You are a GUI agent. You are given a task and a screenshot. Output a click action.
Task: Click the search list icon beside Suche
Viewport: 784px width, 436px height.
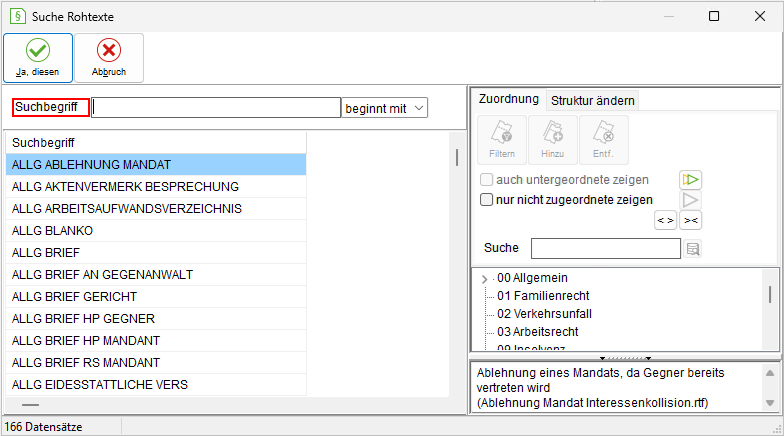coord(693,248)
